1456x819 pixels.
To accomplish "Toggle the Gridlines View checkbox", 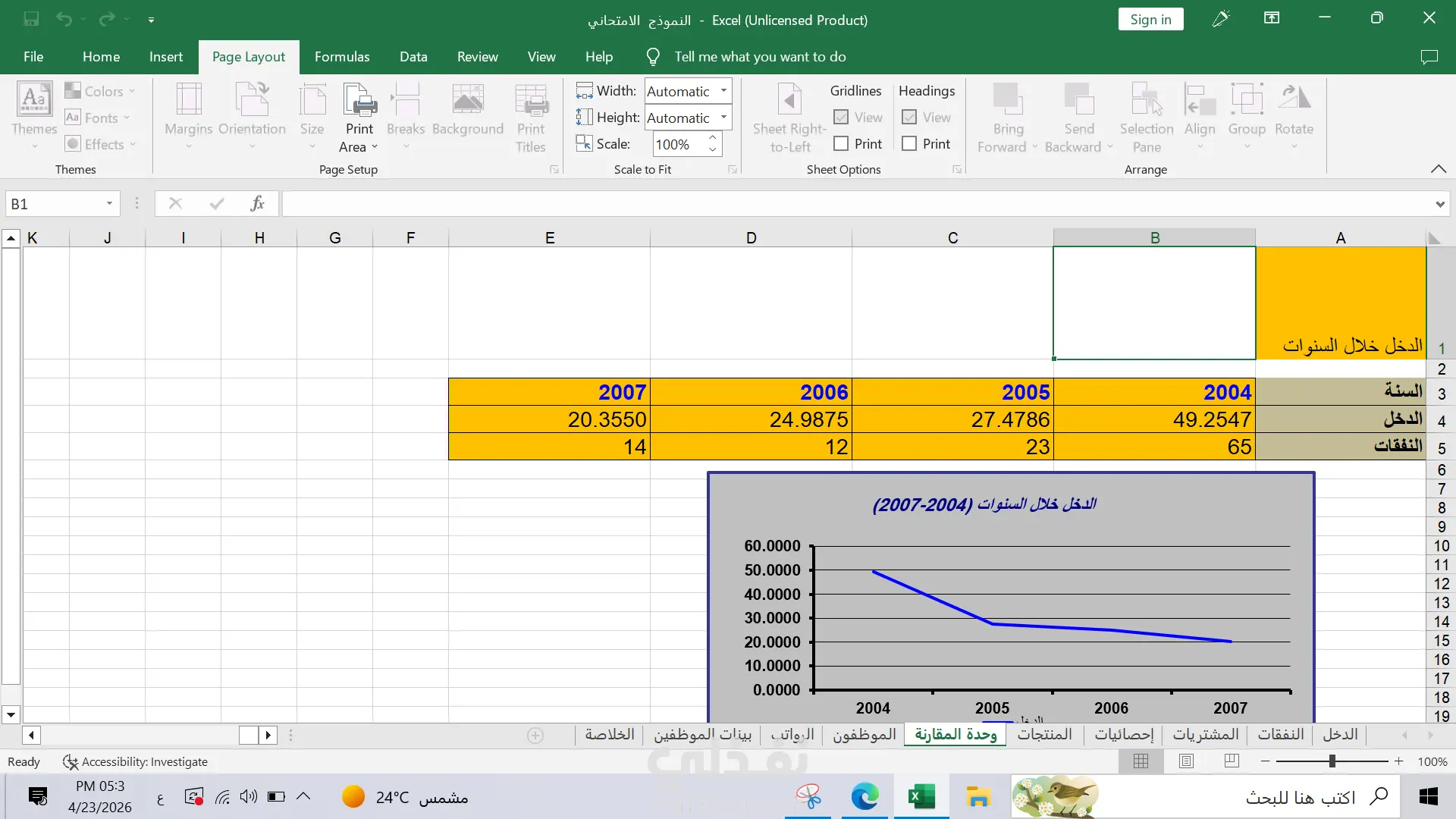I will [841, 118].
